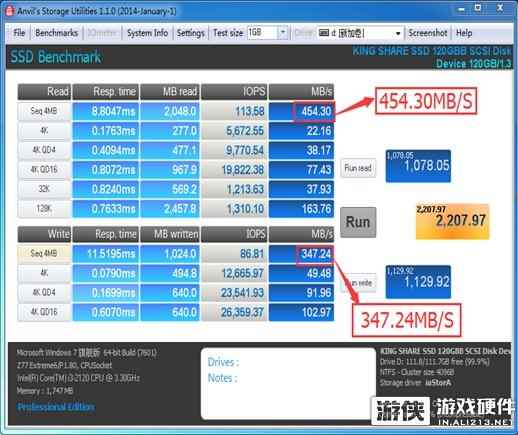The image size is (518, 435).
Task: Click the MB written header
Action: (170, 234)
